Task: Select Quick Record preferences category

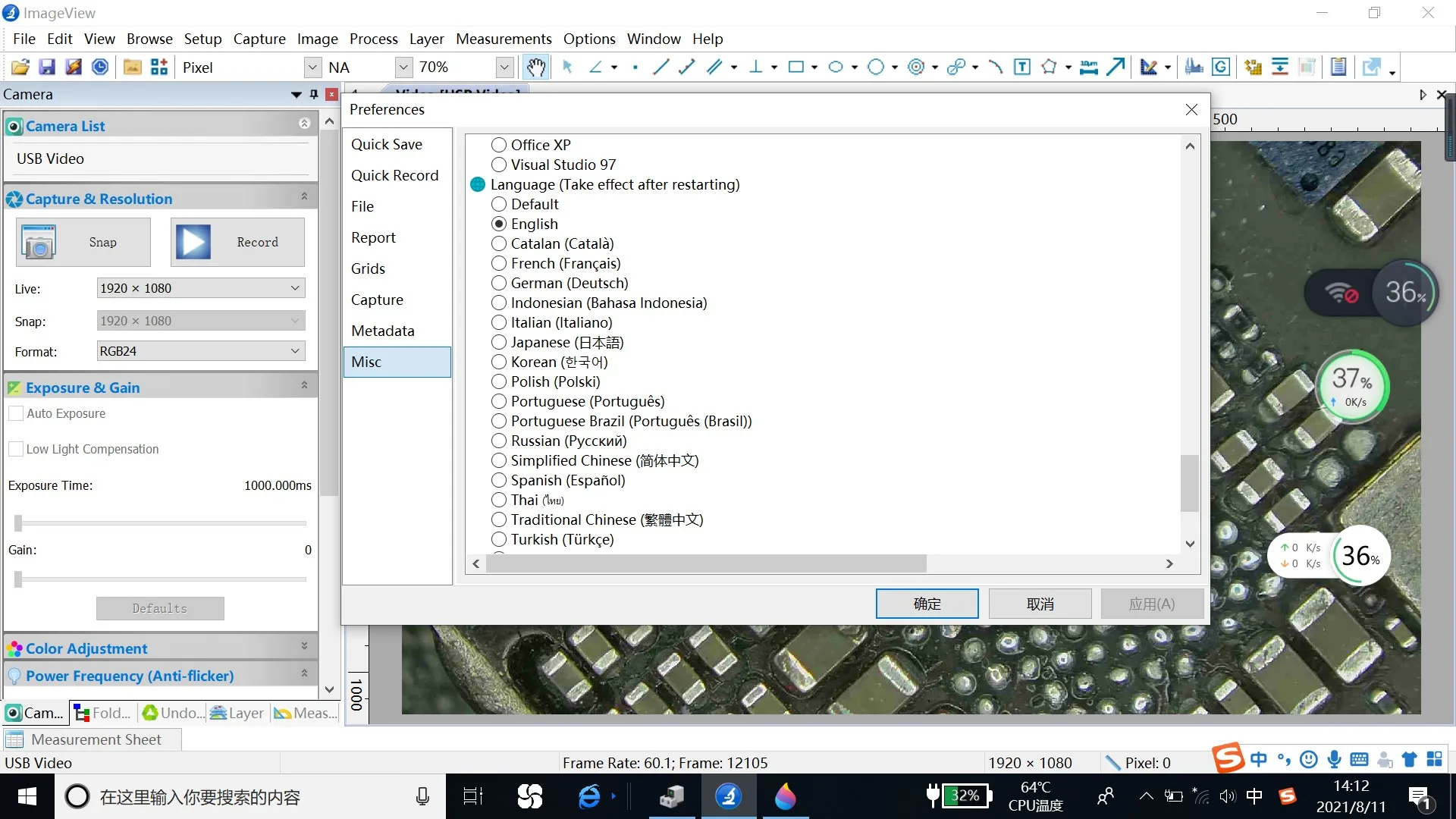Action: point(394,175)
